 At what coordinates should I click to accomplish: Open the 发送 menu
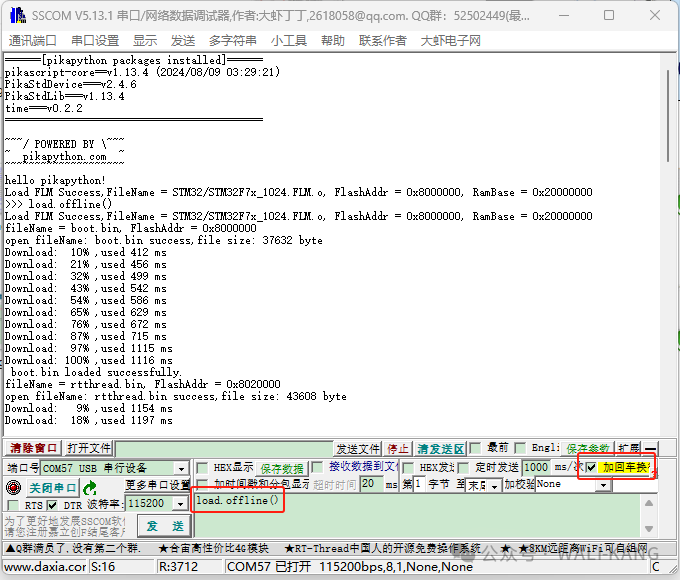(x=183, y=41)
